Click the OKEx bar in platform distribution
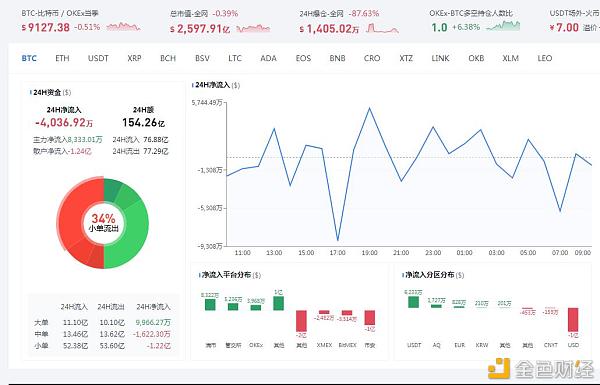 256,307
